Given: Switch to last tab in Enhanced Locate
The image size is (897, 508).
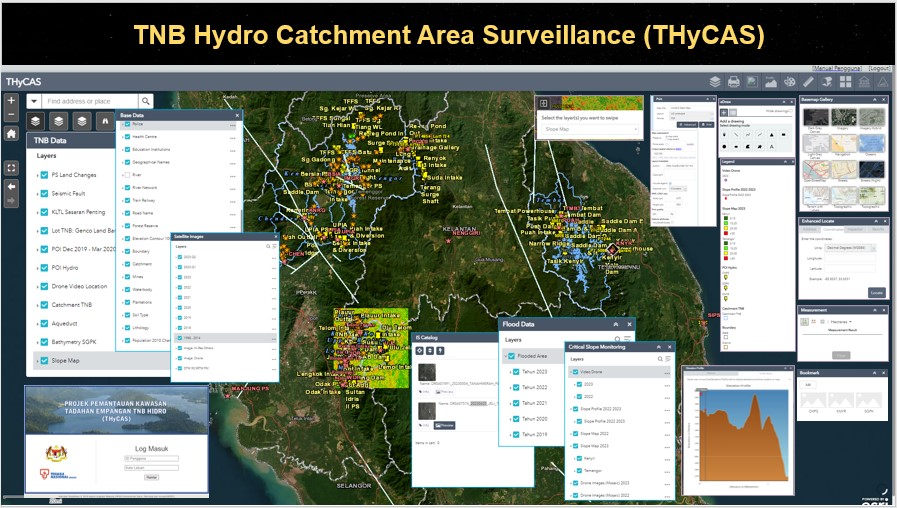Looking at the screenshot, I should (x=878, y=229).
